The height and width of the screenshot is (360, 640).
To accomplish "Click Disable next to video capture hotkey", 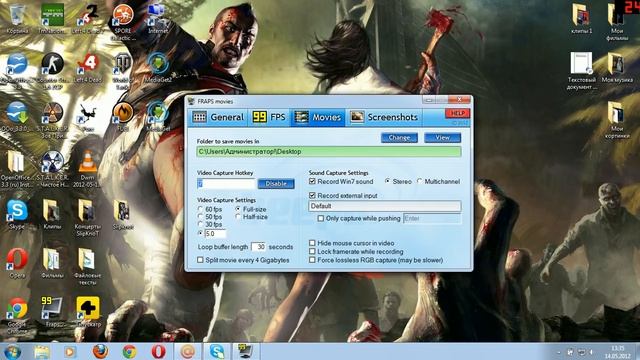I will tap(276, 184).
